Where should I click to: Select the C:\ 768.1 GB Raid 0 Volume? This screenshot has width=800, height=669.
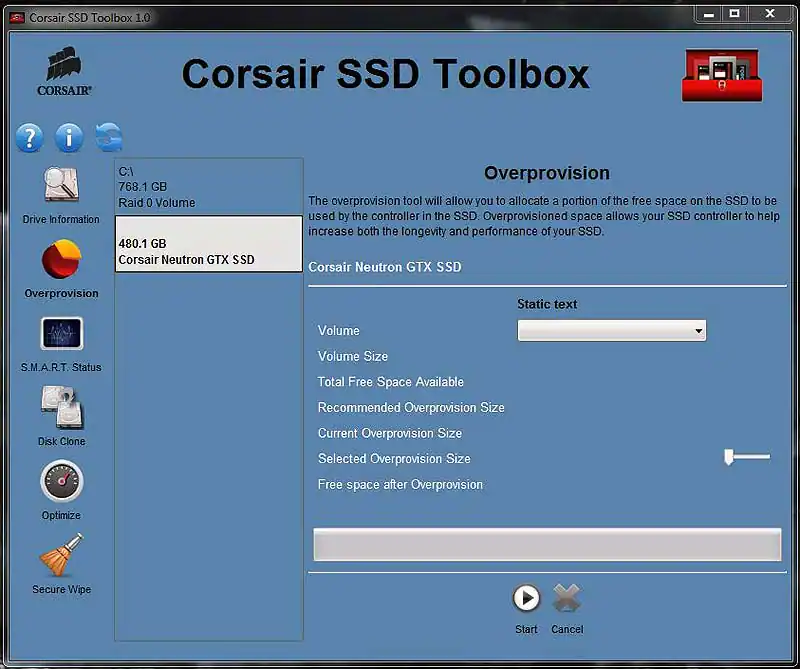click(209, 187)
